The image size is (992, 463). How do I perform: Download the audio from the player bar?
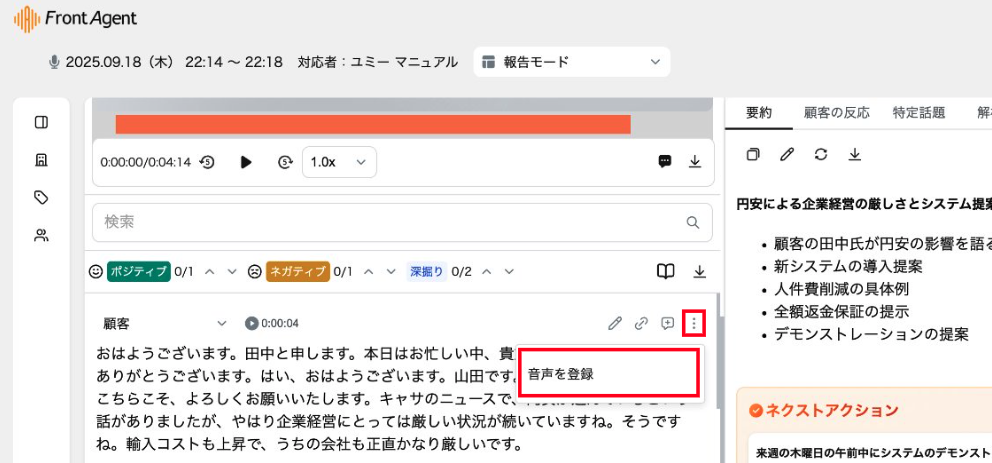coord(695,162)
